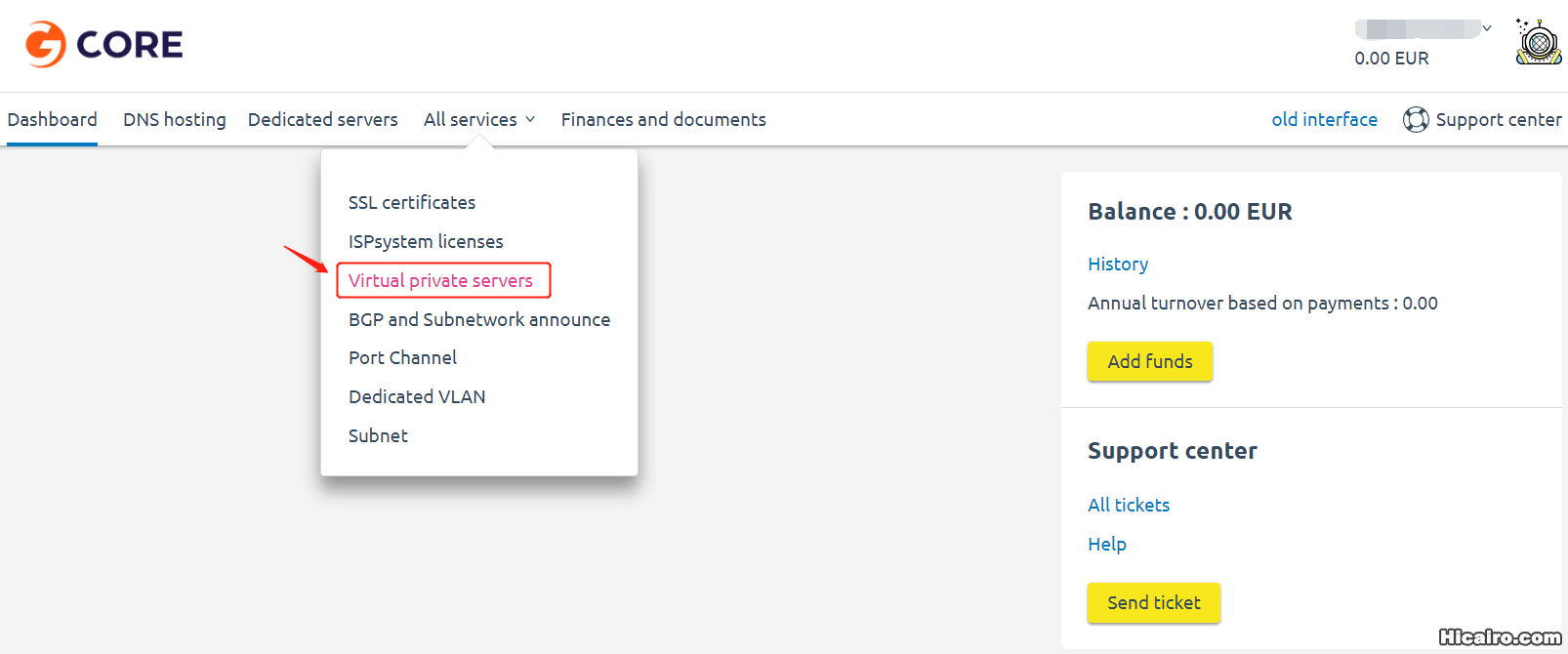Click the G-Core logo icon
Screen dimensions: 1568x654
pyautogui.click(x=45, y=44)
